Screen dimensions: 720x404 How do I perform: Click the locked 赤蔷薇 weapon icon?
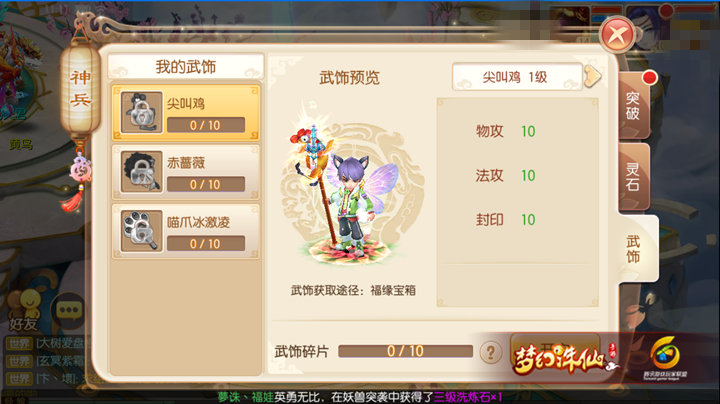pyautogui.click(x=141, y=172)
